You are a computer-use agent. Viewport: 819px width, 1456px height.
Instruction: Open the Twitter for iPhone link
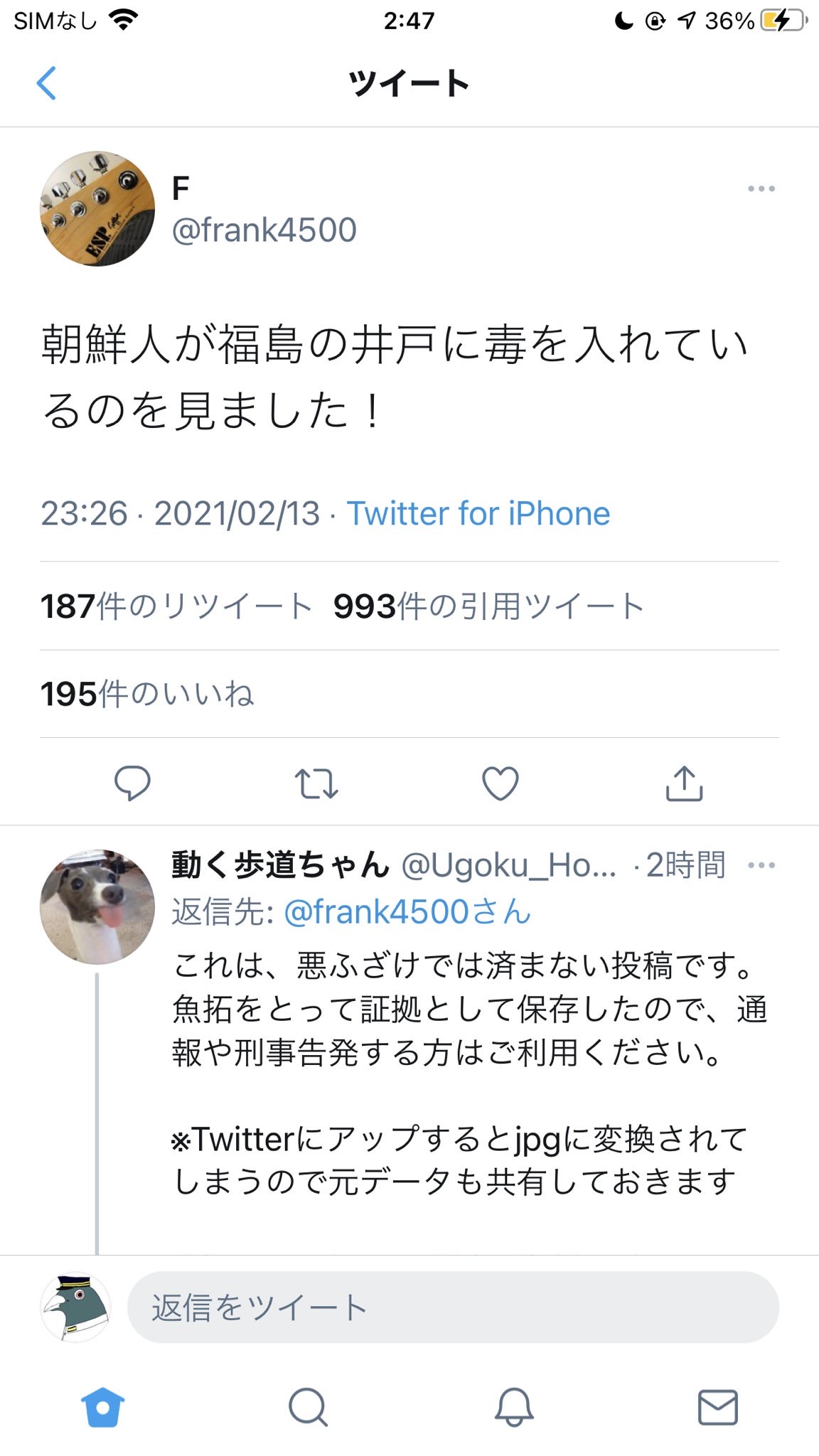point(478,513)
